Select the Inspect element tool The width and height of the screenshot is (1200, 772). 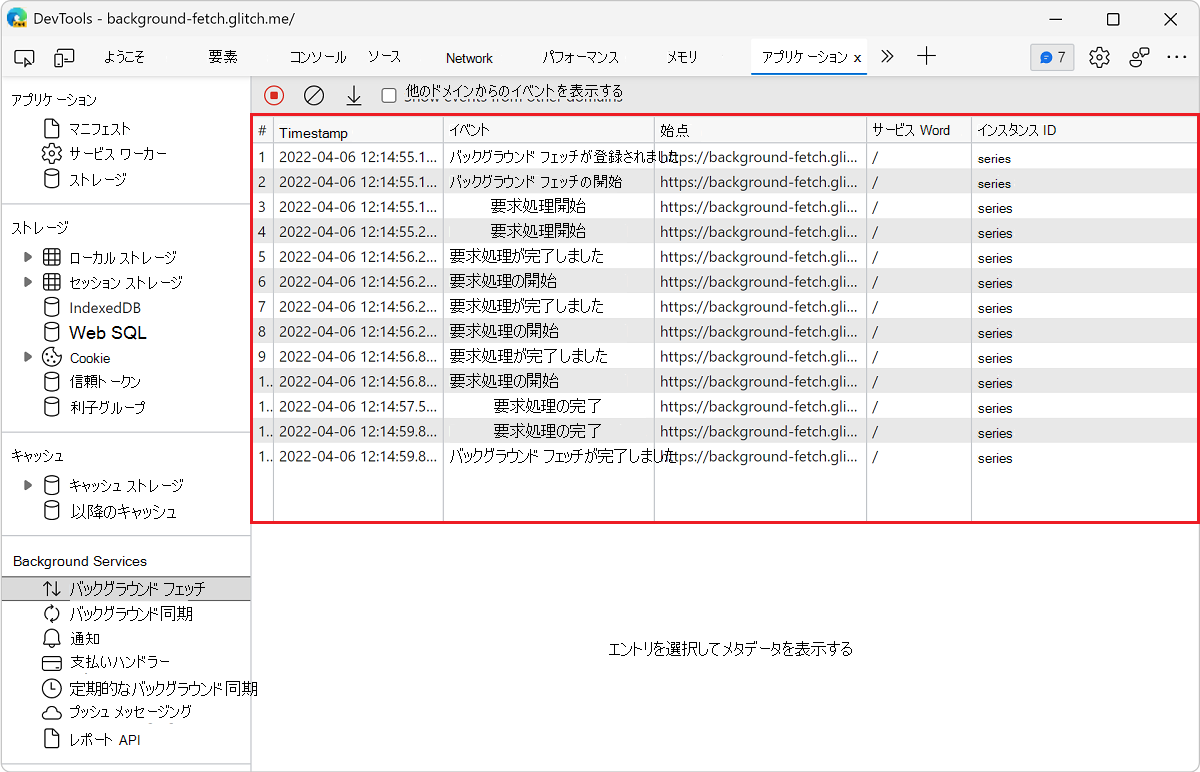[x=25, y=57]
